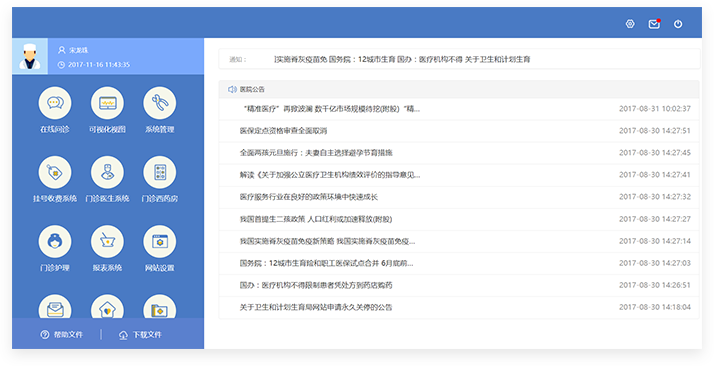Open the 解读《关于加强公立医疗卫生机构 announcement
Image resolution: width=714 pixels, height=366 pixels.
point(330,175)
